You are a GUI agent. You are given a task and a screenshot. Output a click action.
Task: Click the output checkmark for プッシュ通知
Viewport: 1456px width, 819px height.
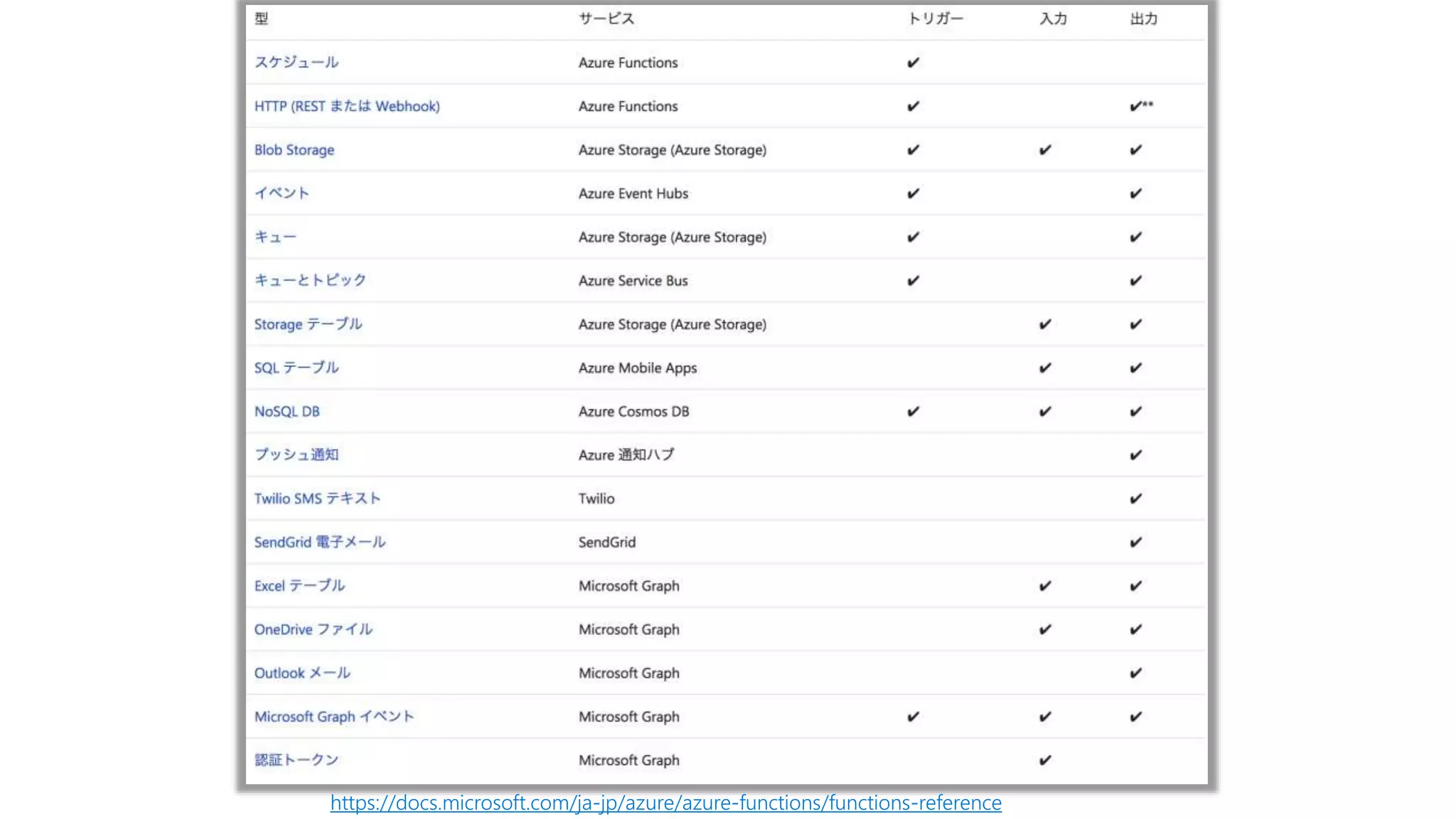point(1136,455)
